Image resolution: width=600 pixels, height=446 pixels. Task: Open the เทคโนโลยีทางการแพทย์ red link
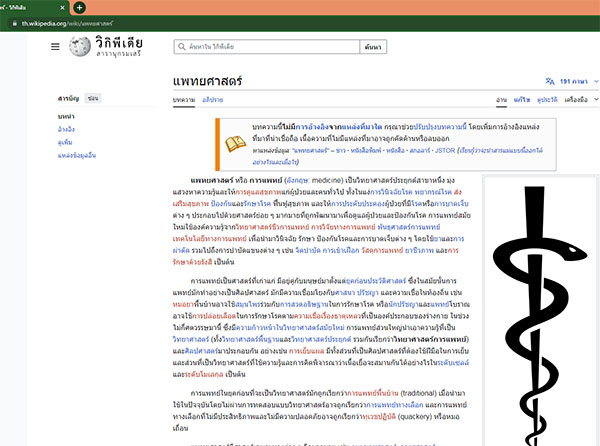[209, 239]
